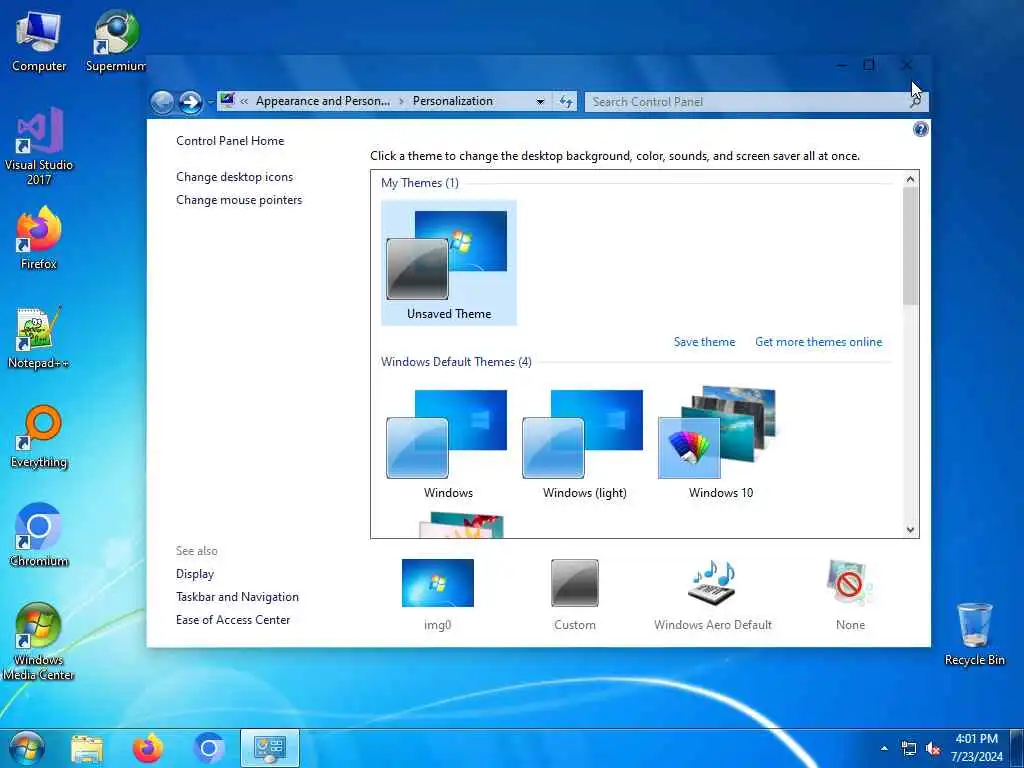The height and width of the screenshot is (768, 1024).
Task: Expand the address bar chevron before Appearance
Action: (x=244, y=101)
